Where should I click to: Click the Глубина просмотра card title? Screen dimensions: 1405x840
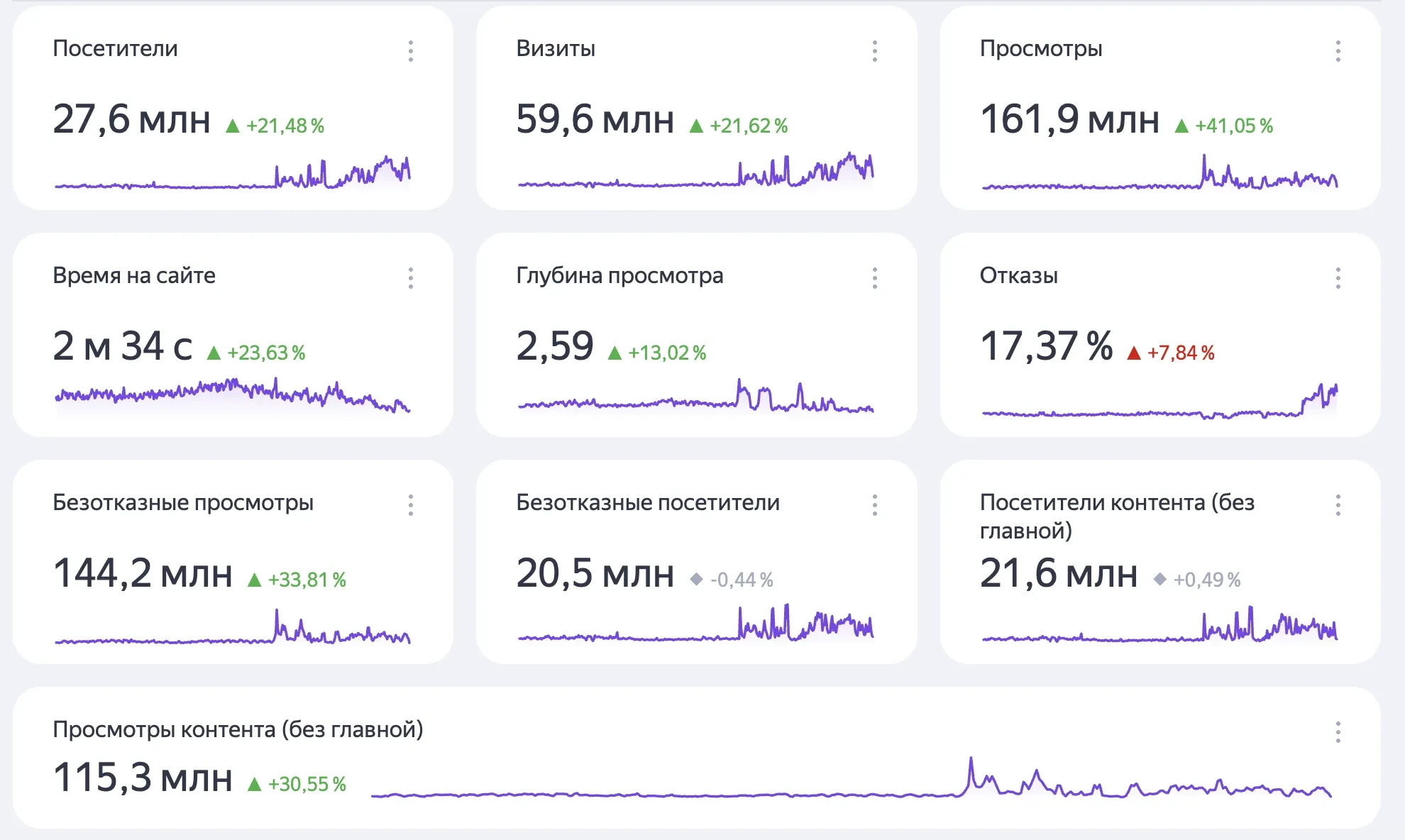[619, 275]
